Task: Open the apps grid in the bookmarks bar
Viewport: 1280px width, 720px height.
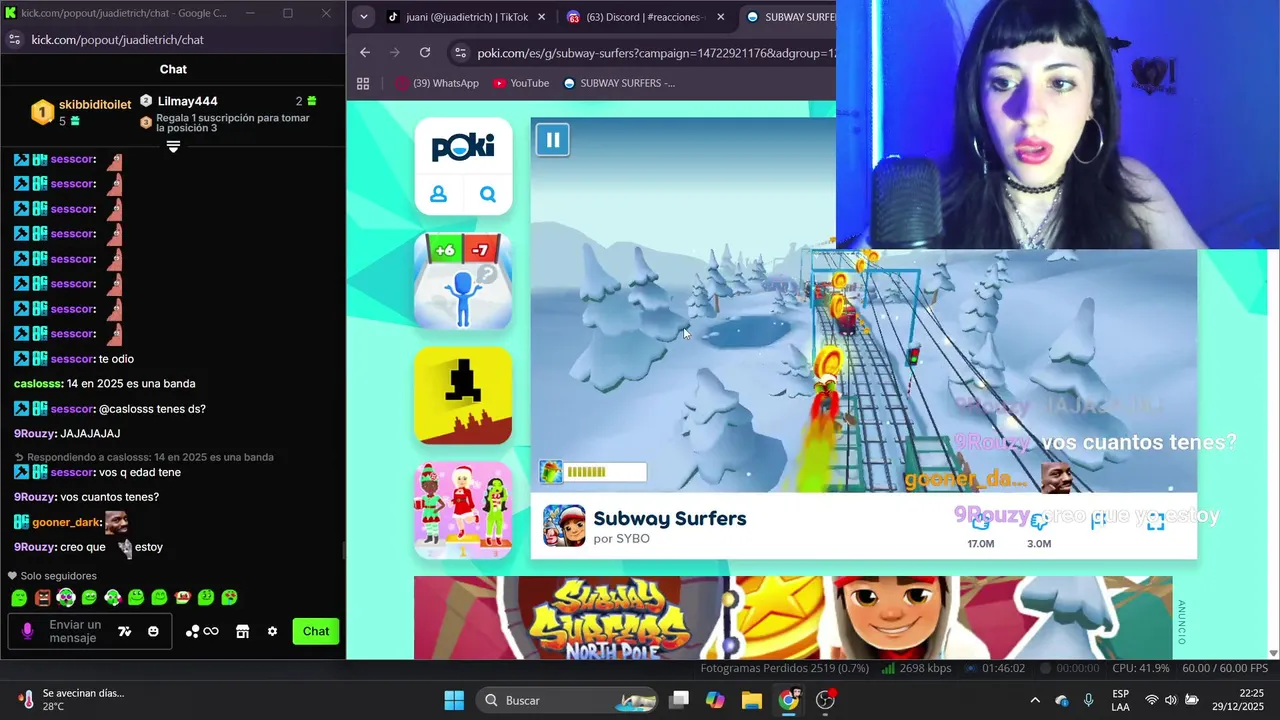Action: (363, 83)
